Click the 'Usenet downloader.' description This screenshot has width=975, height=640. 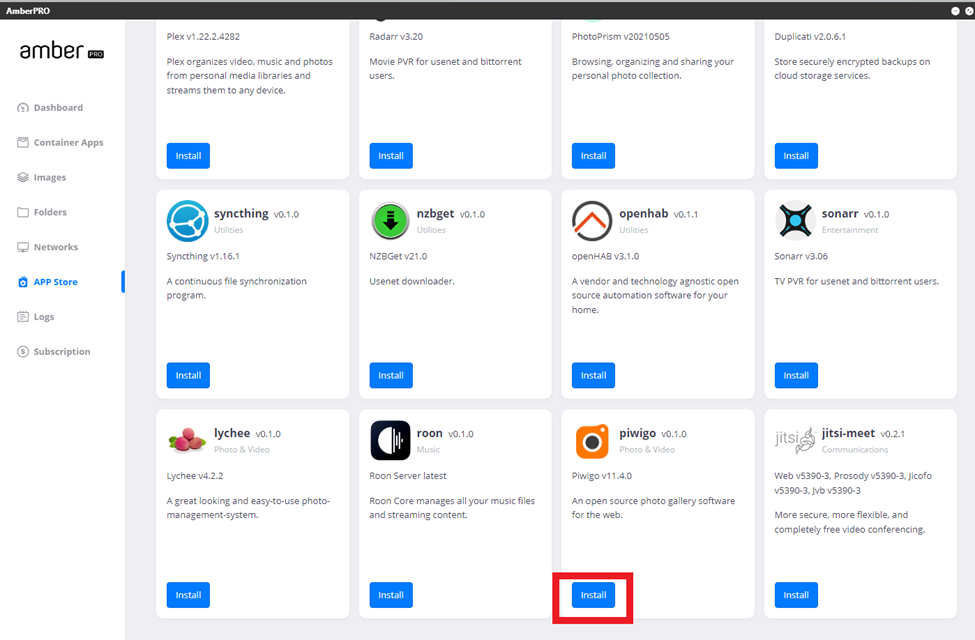click(x=412, y=281)
